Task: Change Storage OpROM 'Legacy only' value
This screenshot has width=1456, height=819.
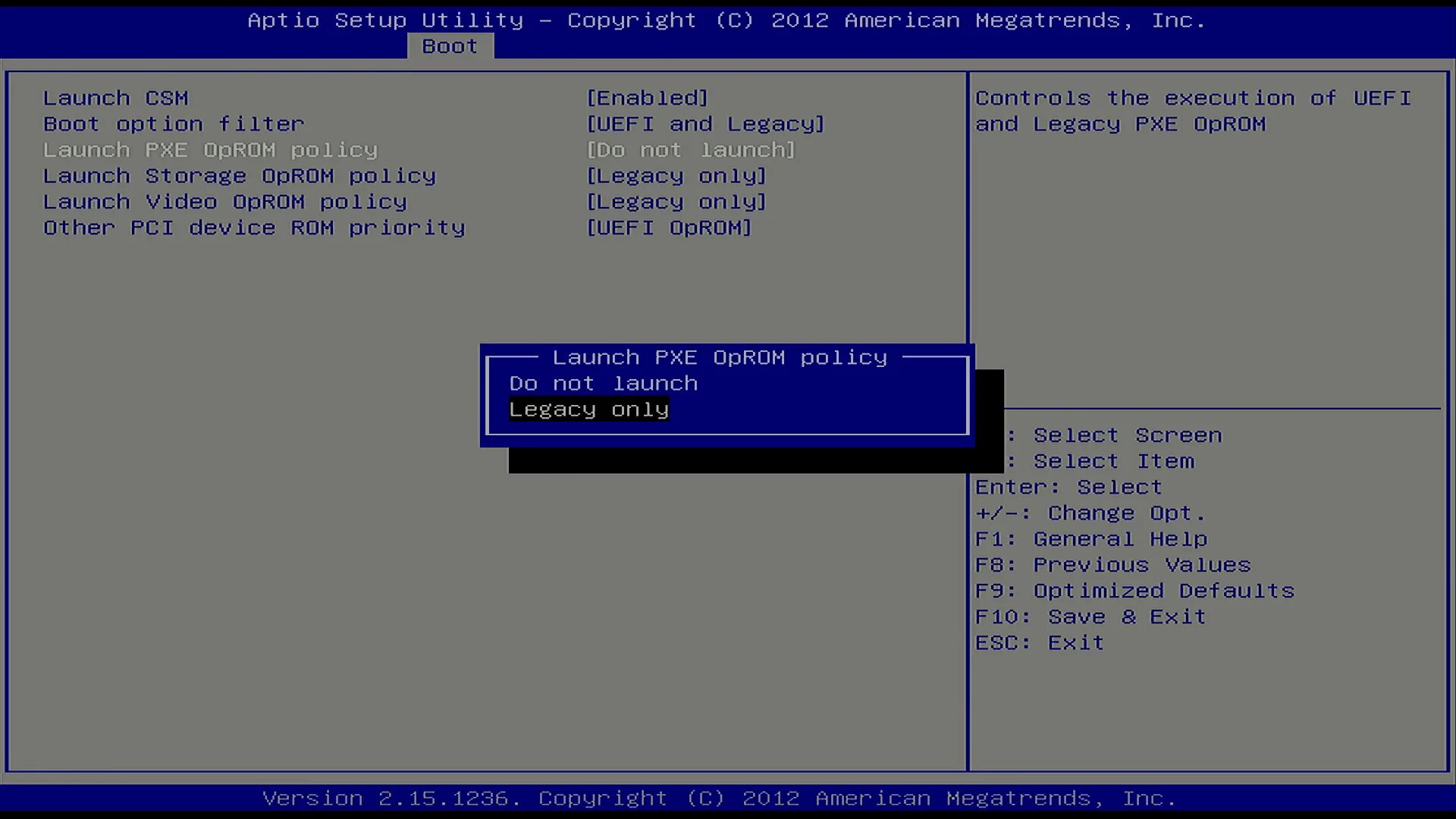Action: point(676,176)
